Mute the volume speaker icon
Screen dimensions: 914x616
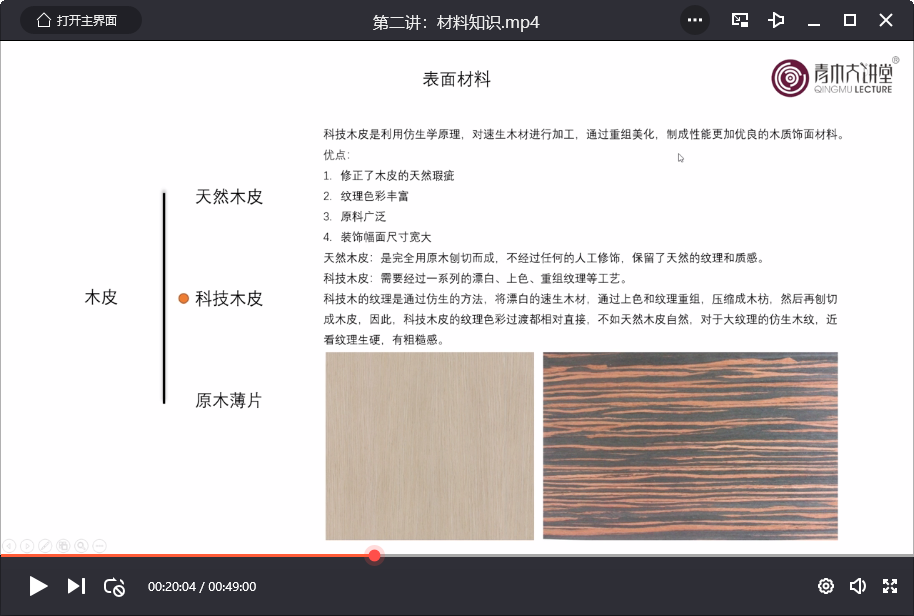tap(857, 586)
